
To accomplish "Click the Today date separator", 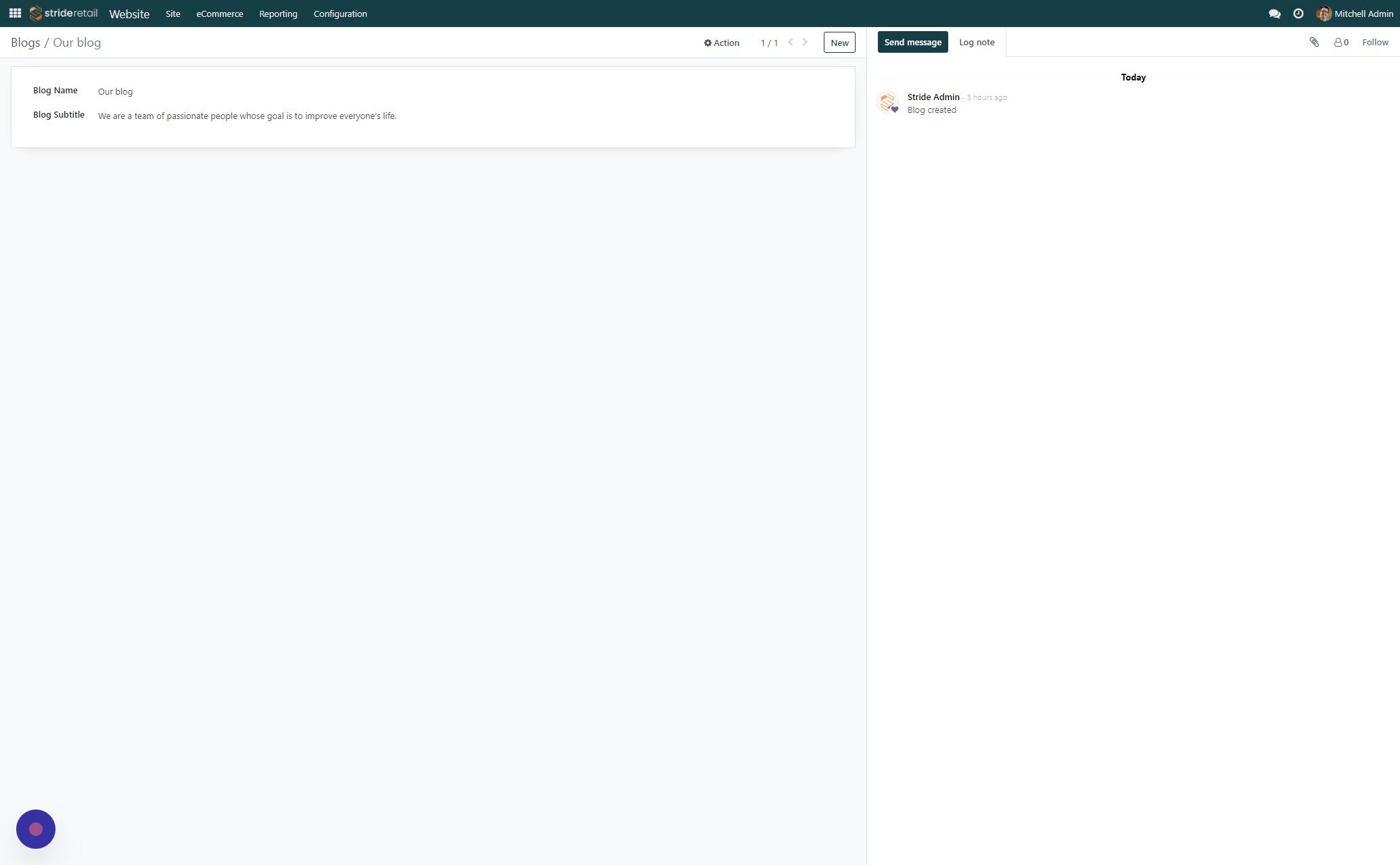I will point(1134,77).
